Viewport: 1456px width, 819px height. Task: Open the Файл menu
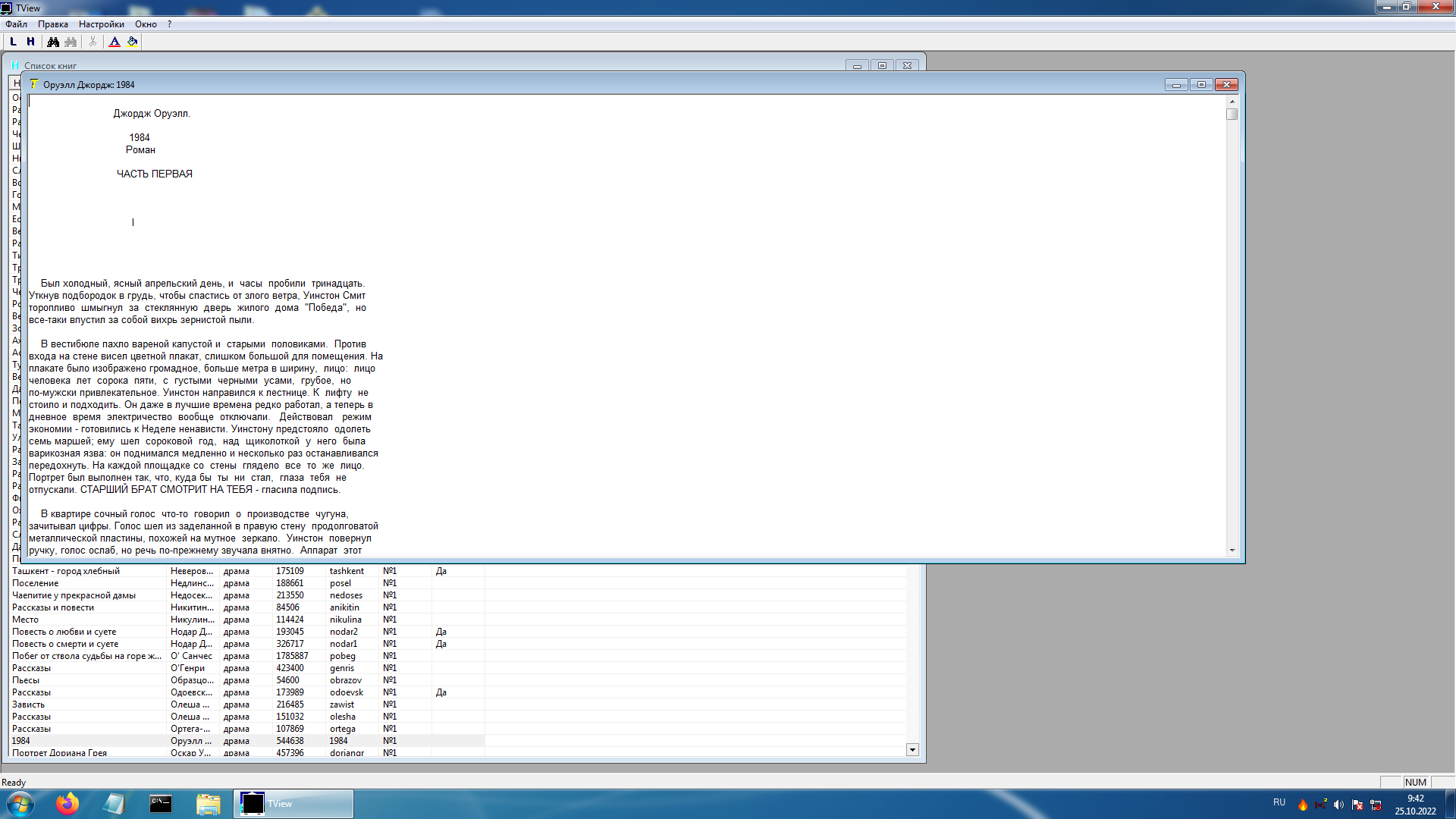point(16,24)
